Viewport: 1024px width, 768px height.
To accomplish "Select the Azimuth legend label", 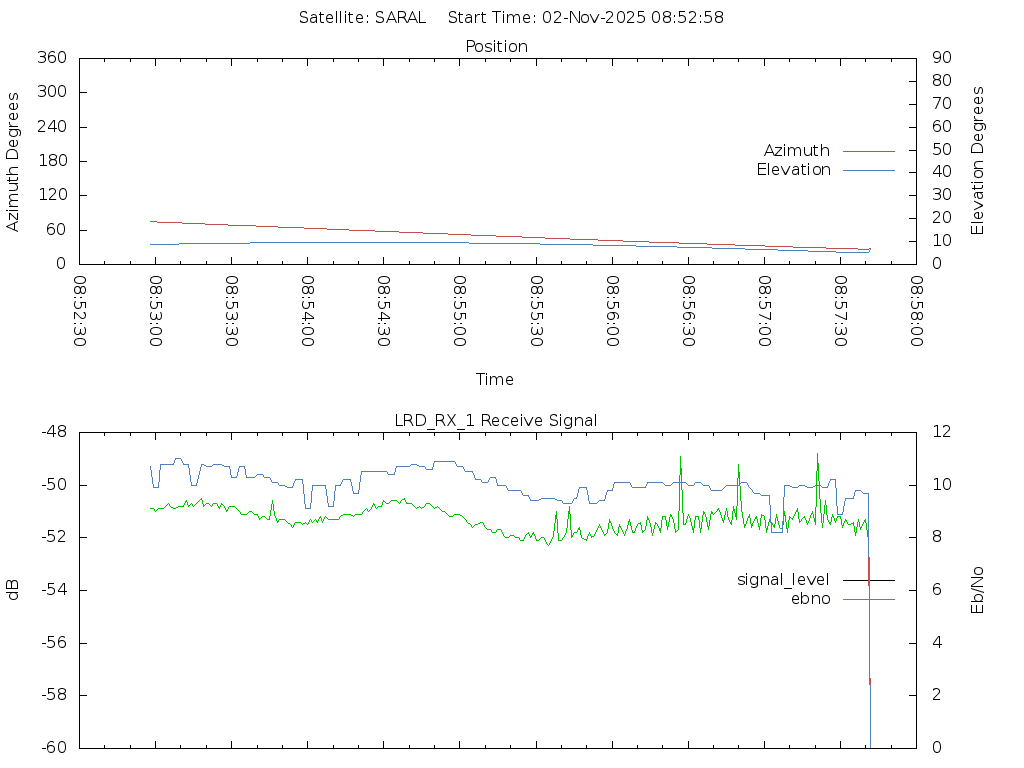I will [x=796, y=150].
